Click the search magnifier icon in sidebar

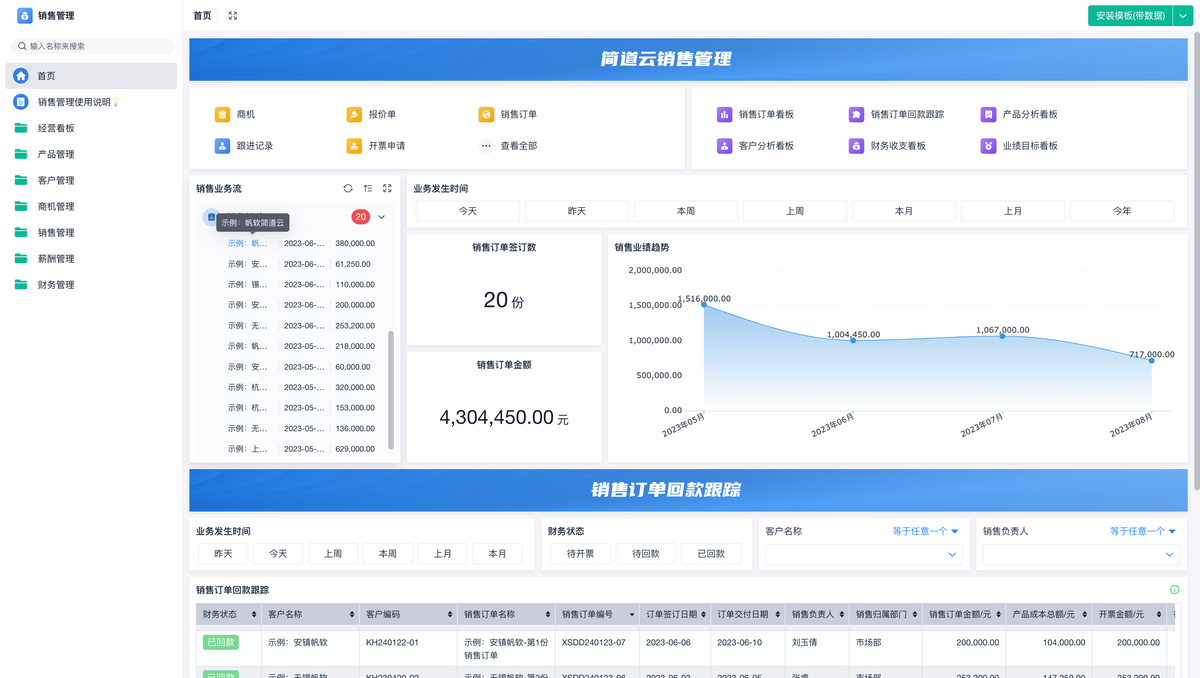point(22,46)
